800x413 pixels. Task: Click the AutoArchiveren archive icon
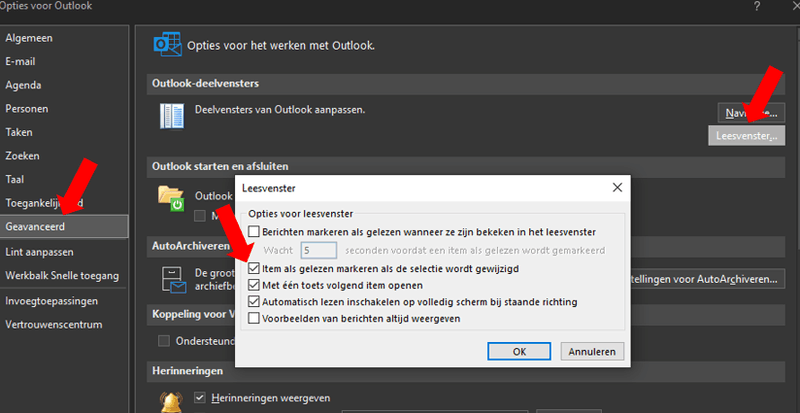click(173, 280)
